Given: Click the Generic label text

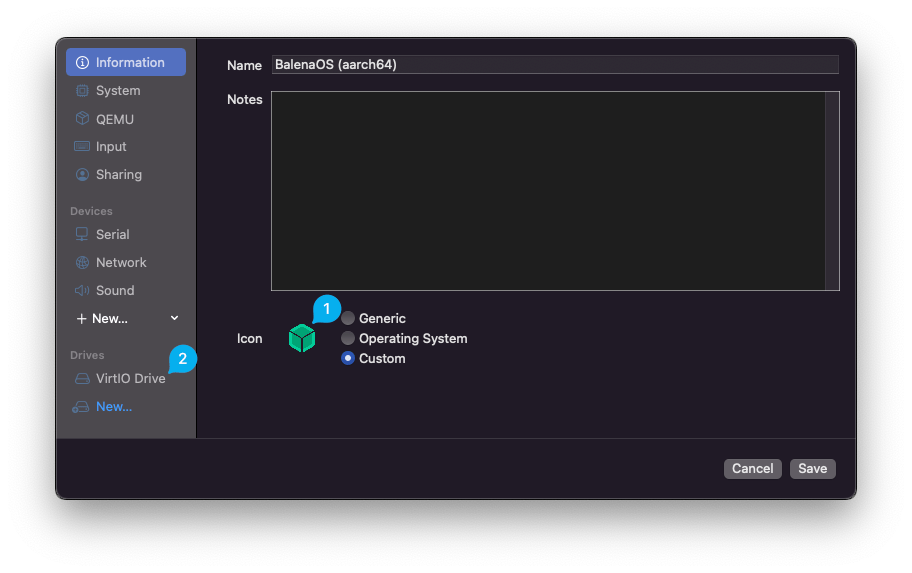Looking at the screenshot, I should [x=382, y=318].
